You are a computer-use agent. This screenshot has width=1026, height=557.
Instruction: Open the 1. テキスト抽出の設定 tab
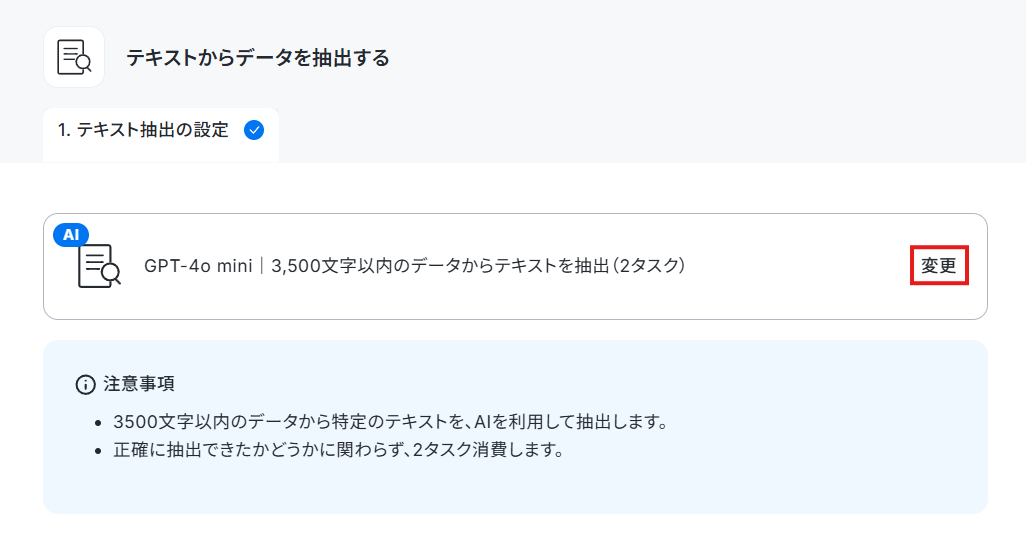click(x=161, y=134)
